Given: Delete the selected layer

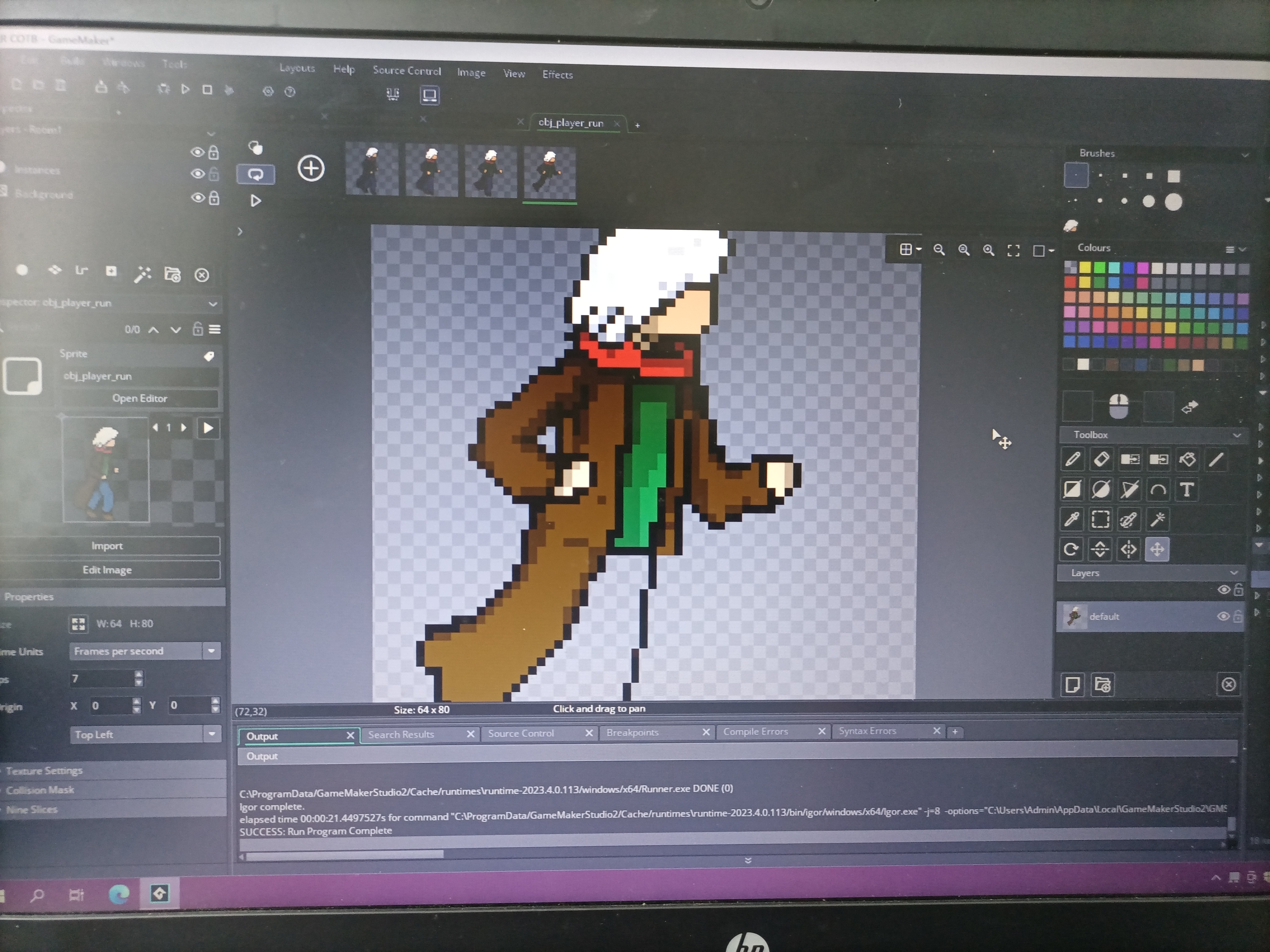Looking at the screenshot, I should [1229, 684].
